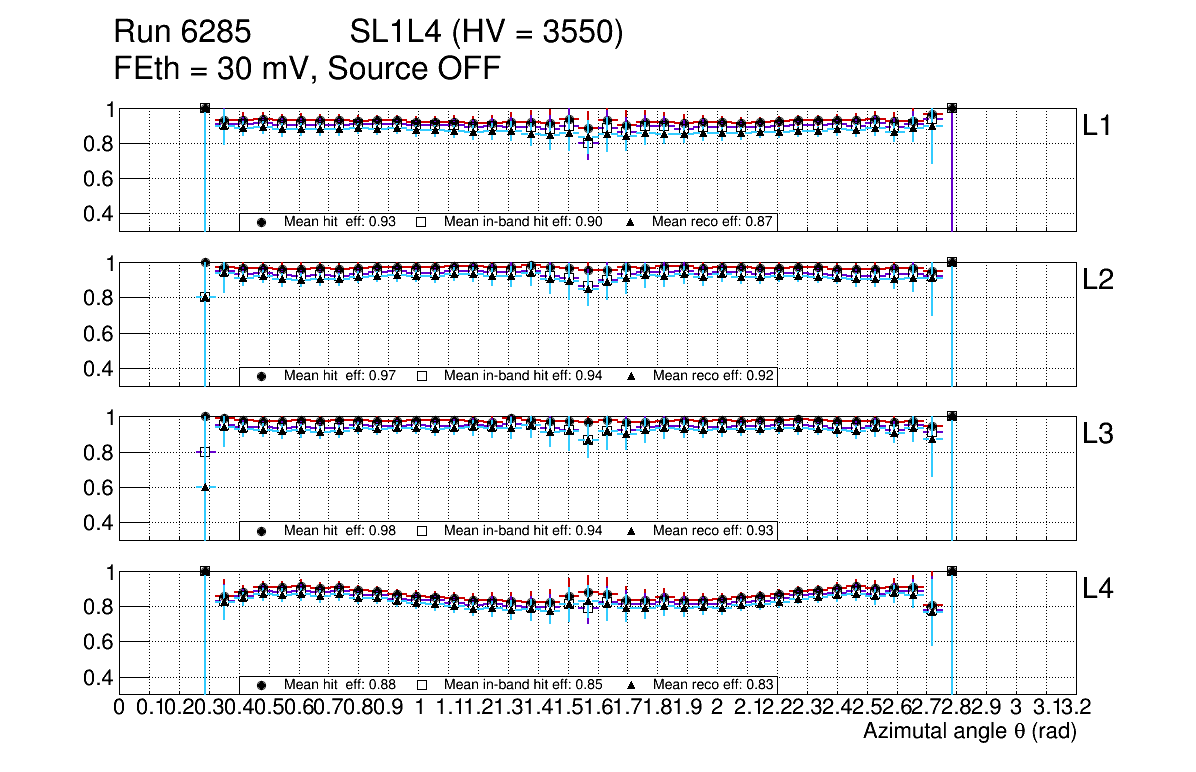Click the open square marker in L1 legend
The image size is (1196, 772).
(422, 222)
